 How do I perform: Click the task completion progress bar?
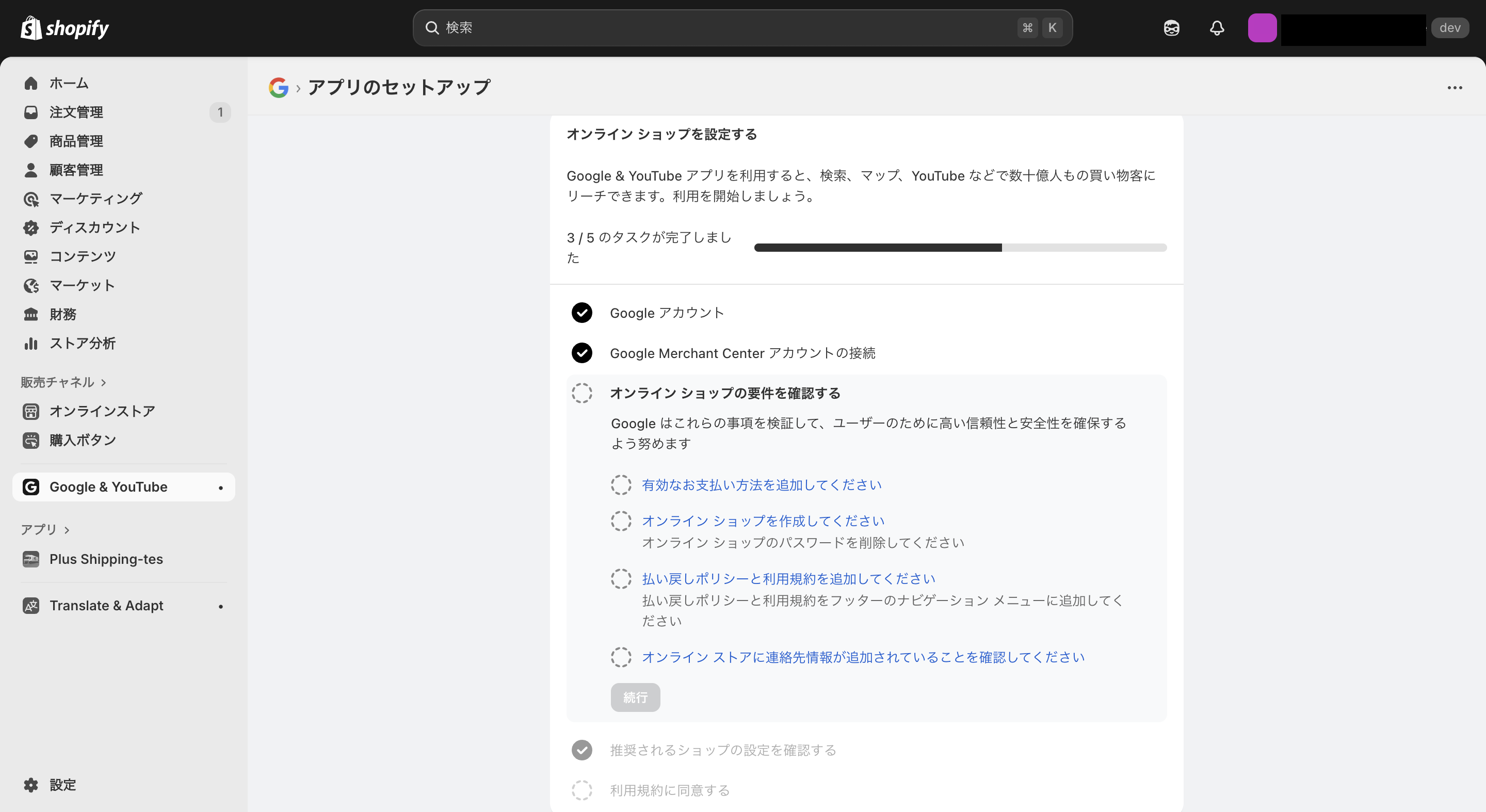tap(960, 248)
